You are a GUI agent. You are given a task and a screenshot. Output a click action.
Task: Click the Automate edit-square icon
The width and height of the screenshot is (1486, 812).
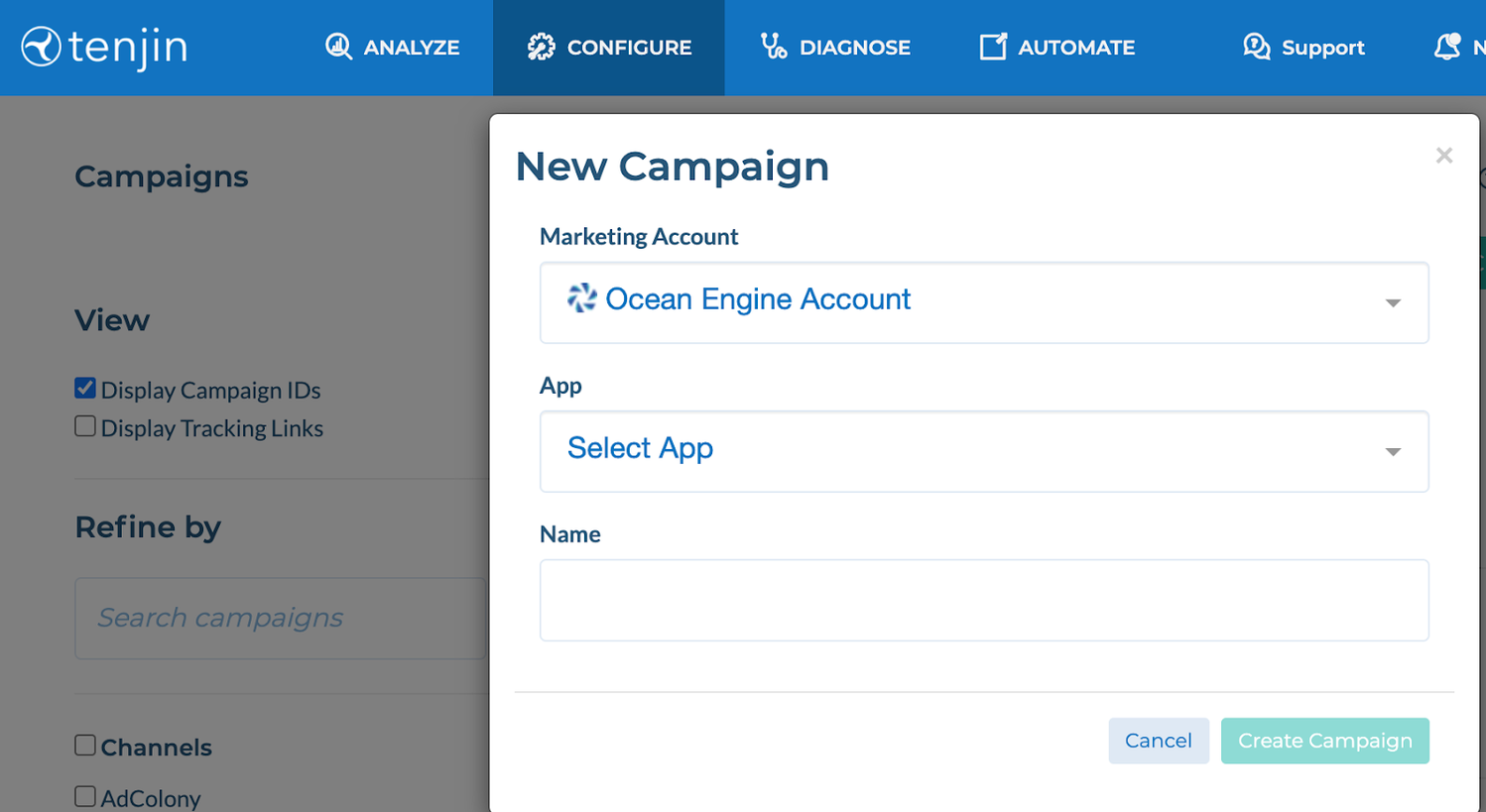993,47
